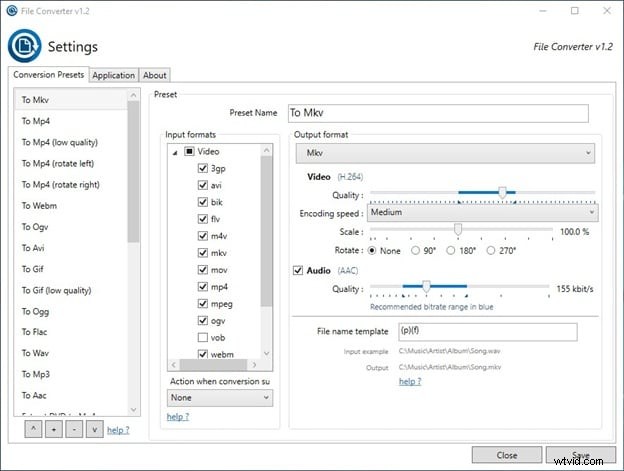Select None rotation option
The width and height of the screenshot is (624, 471).
[372, 251]
